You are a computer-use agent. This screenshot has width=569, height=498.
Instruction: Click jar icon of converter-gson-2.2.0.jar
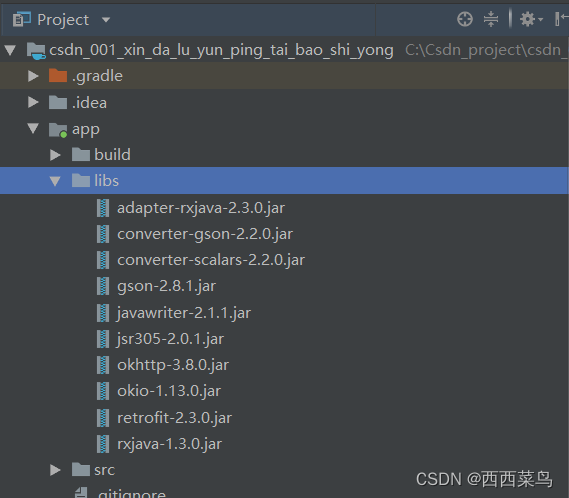coord(103,234)
